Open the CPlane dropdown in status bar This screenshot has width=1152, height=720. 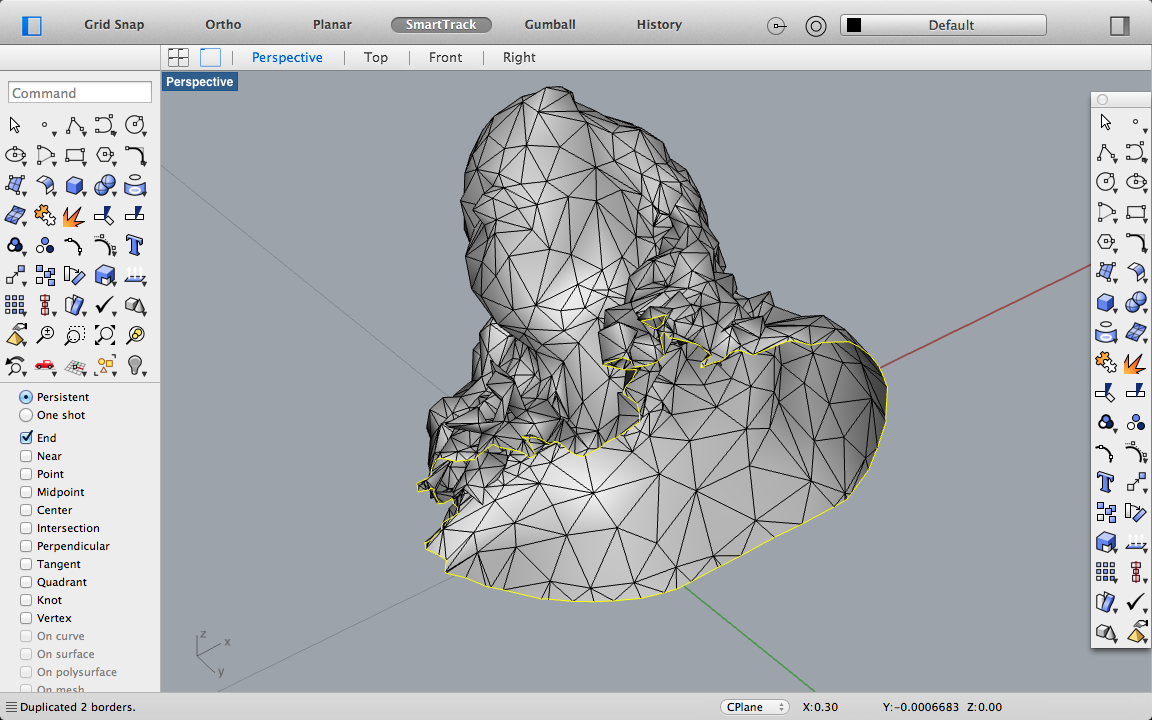point(755,707)
